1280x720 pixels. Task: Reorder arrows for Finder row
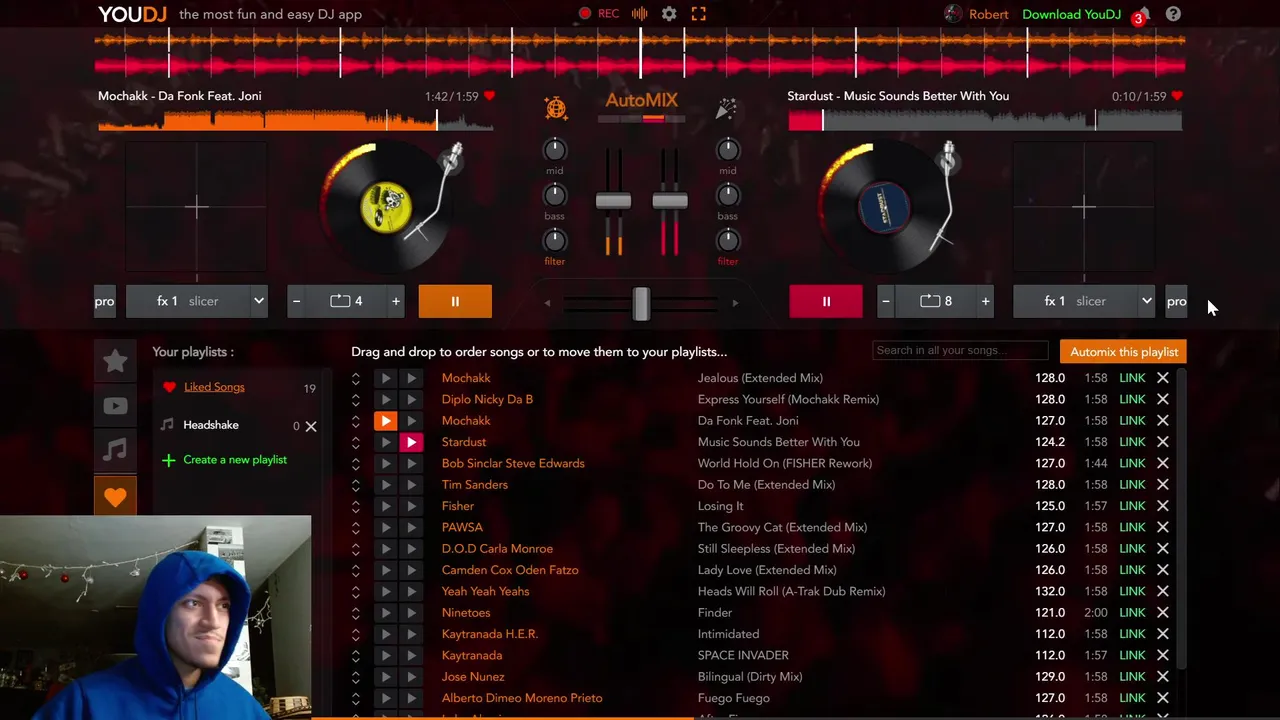click(355, 613)
